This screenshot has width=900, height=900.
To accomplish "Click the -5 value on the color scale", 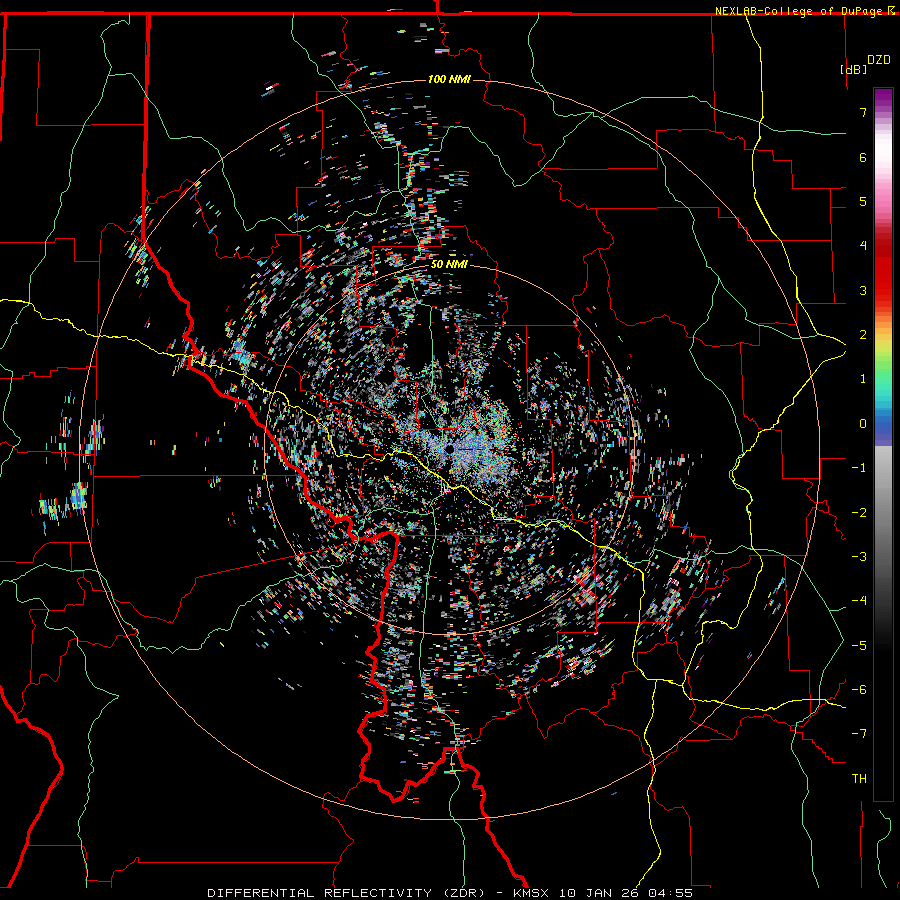I will [859, 645].
